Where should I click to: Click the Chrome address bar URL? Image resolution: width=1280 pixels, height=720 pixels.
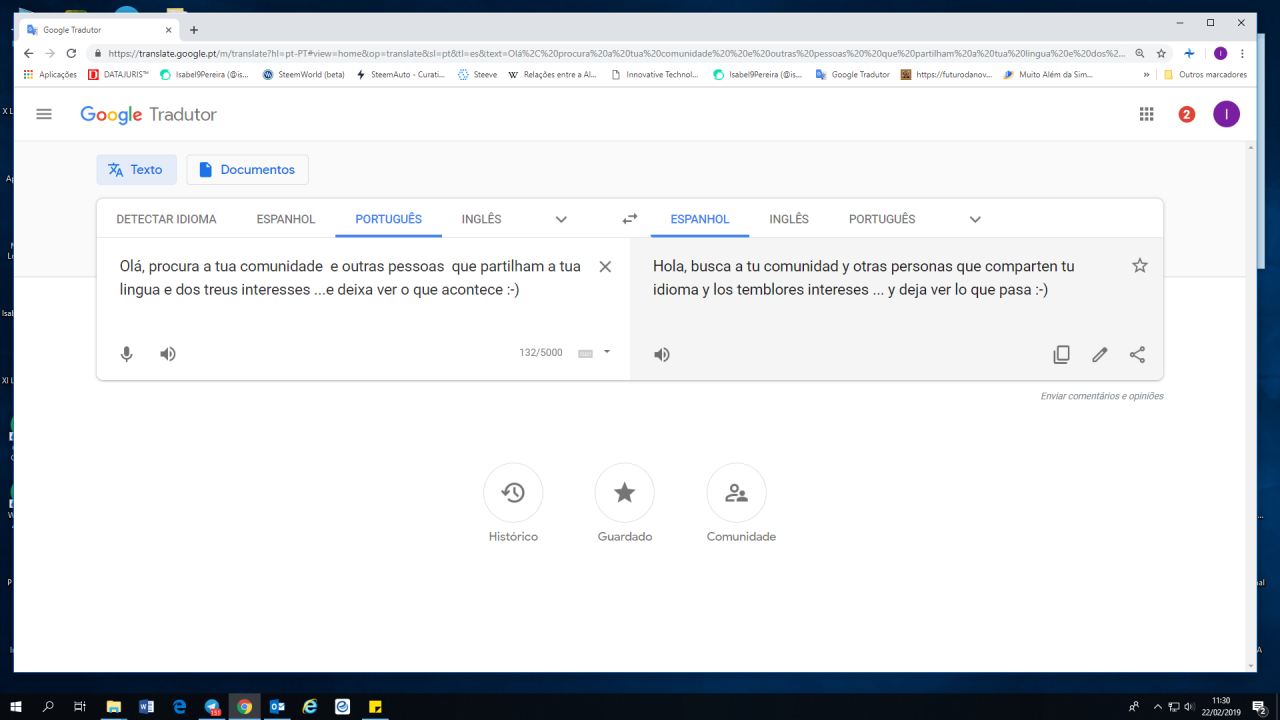pos(615,54)
